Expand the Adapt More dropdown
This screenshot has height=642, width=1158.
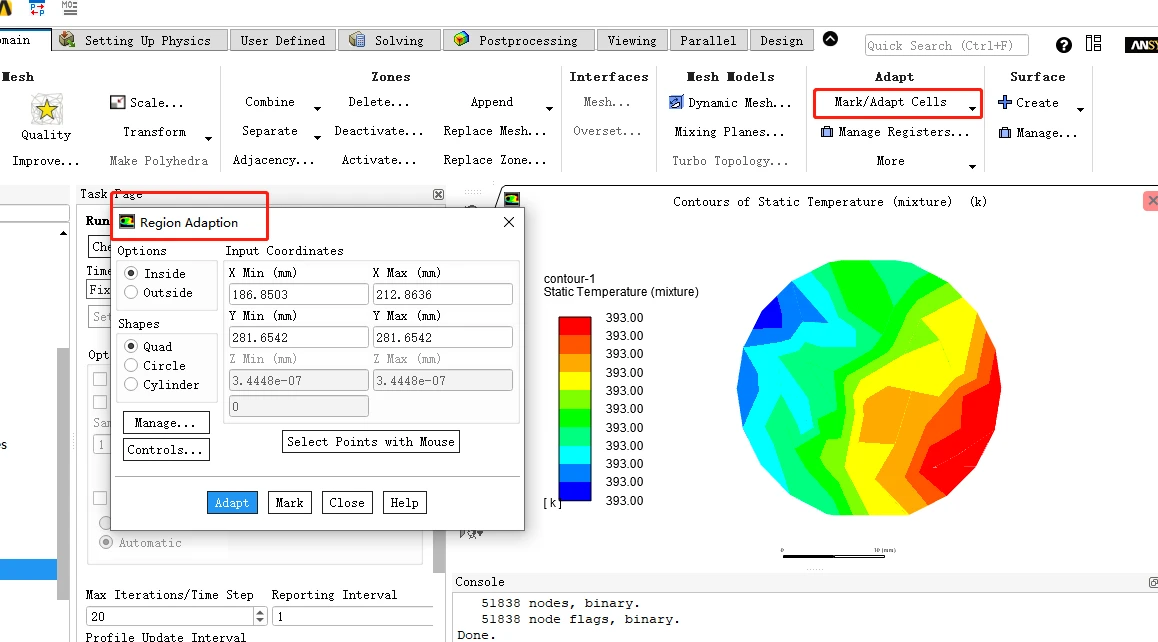point(973,167)
